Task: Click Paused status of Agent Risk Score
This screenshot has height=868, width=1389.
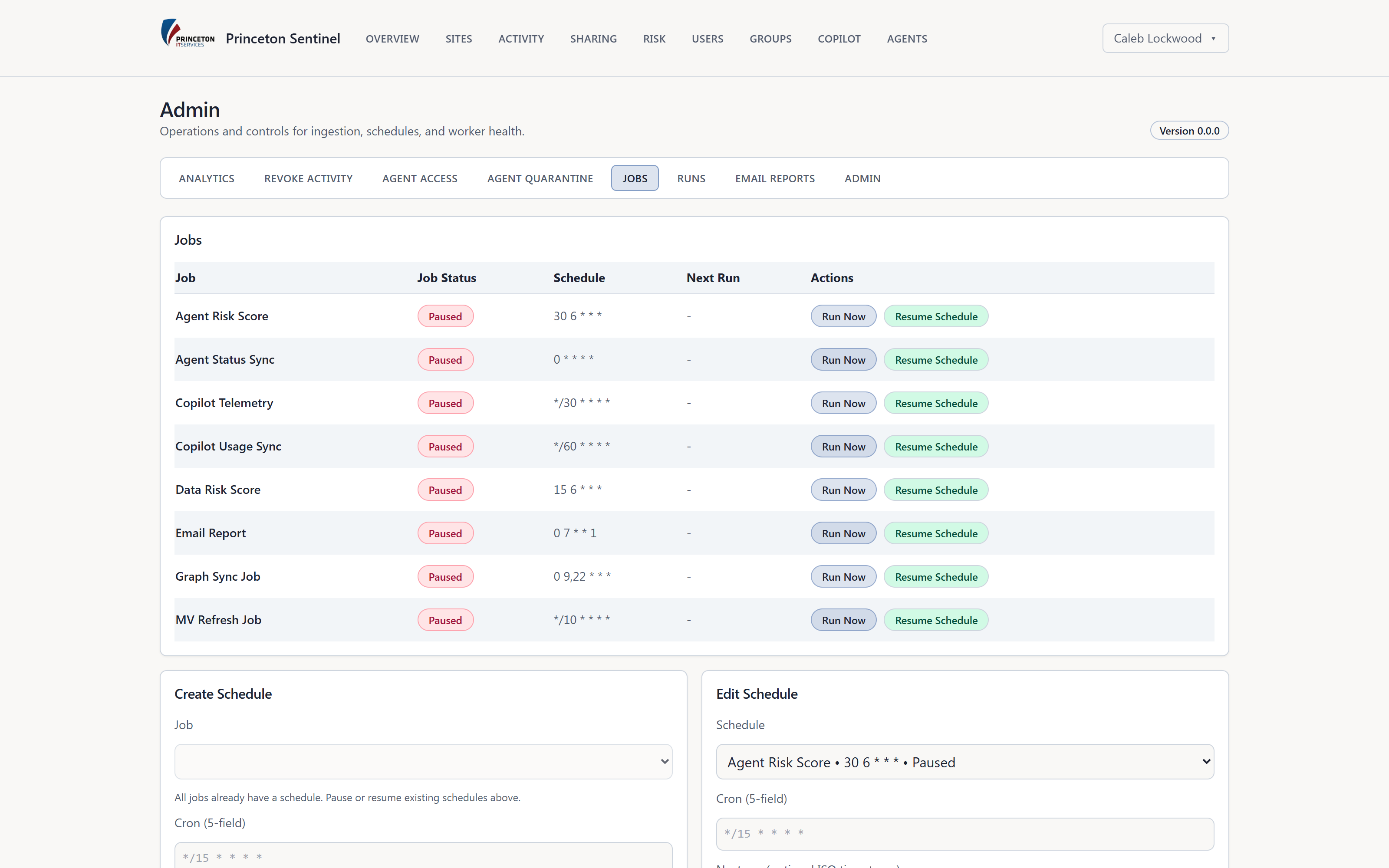Action: click(445, 316)
